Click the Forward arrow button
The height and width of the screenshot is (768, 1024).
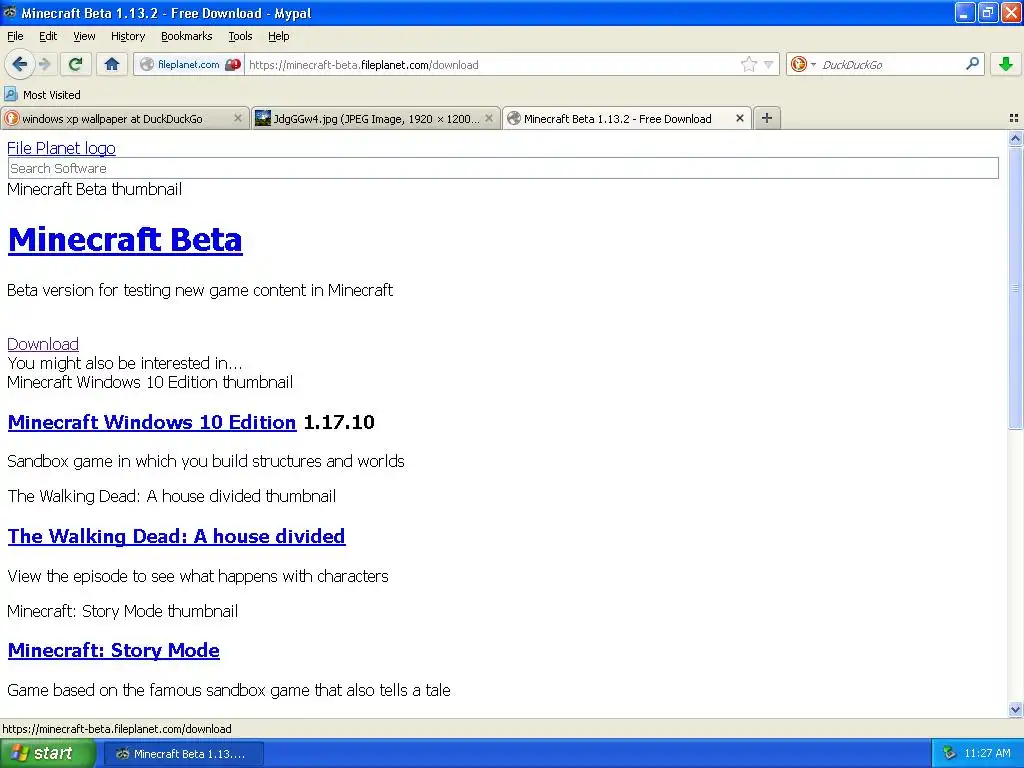[44, 64]
